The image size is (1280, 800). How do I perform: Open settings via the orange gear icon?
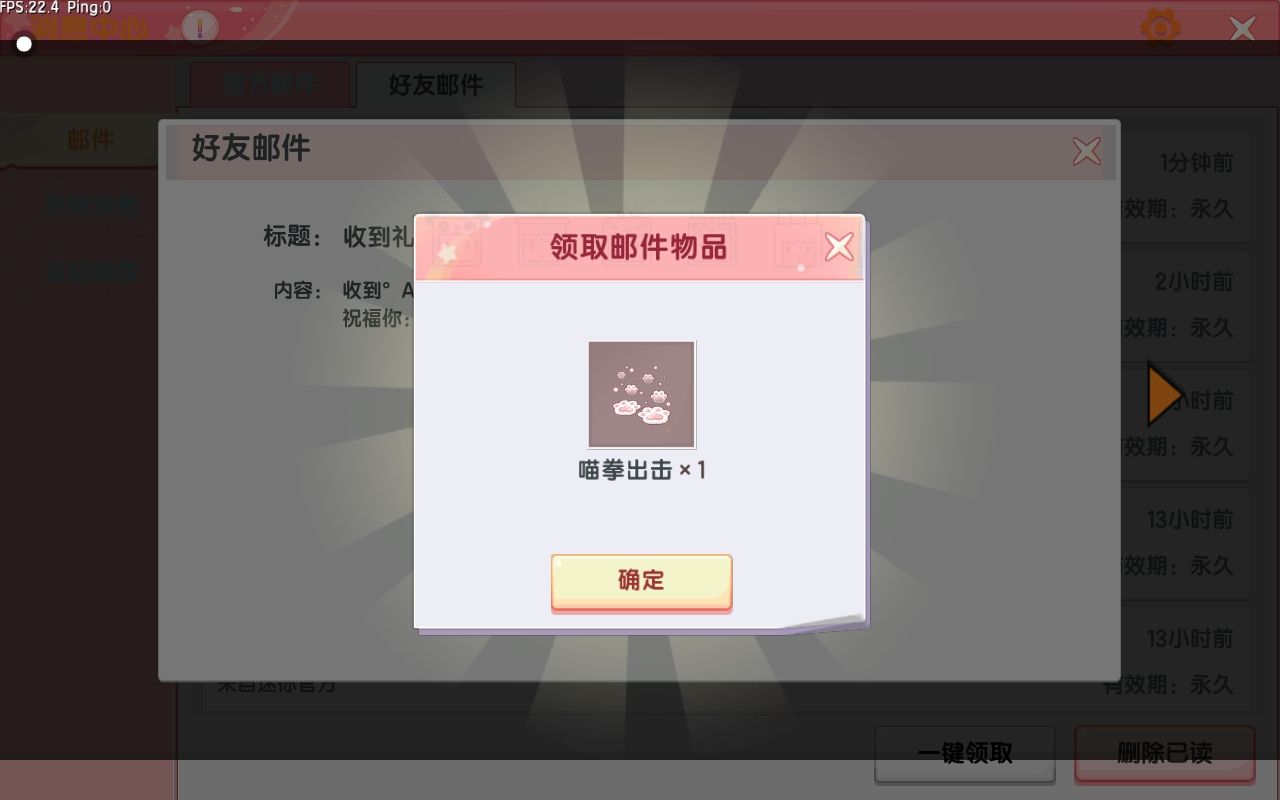[x=1160, y=27]
